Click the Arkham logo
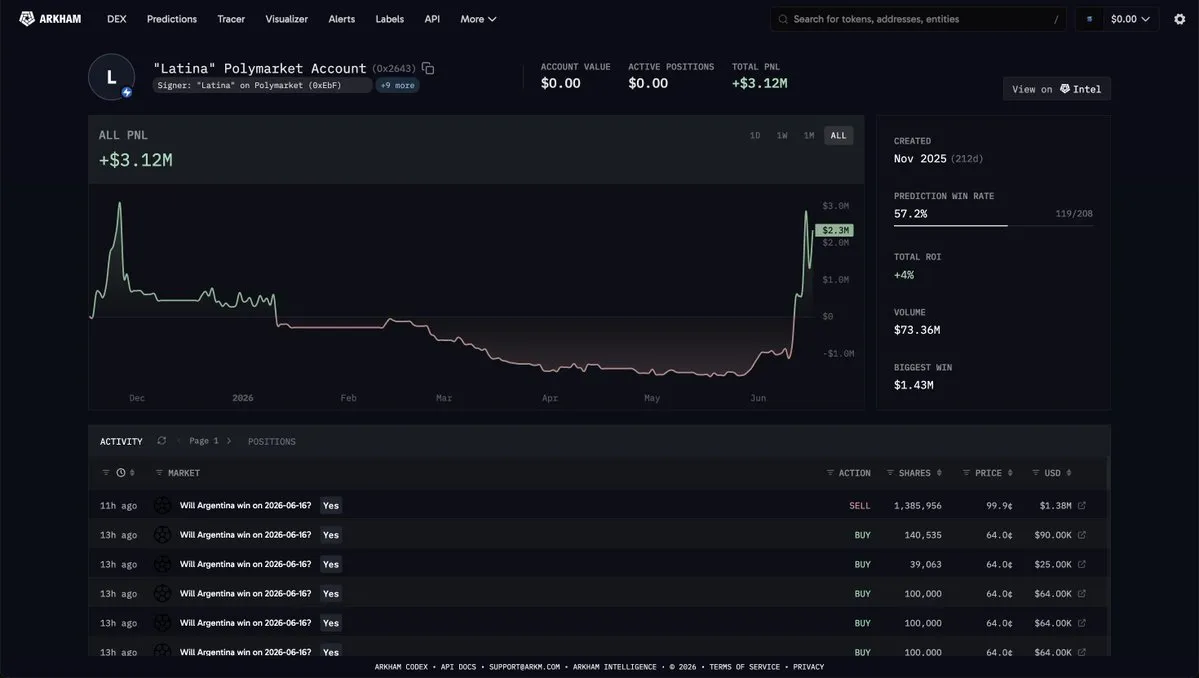The image size is (1199, 678). coord(50,19)
